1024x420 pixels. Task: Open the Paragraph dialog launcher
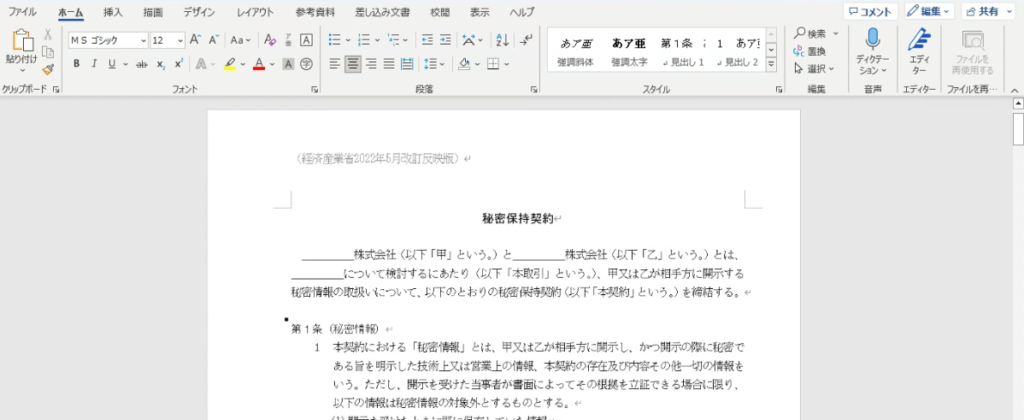click(x=534, y=89)
